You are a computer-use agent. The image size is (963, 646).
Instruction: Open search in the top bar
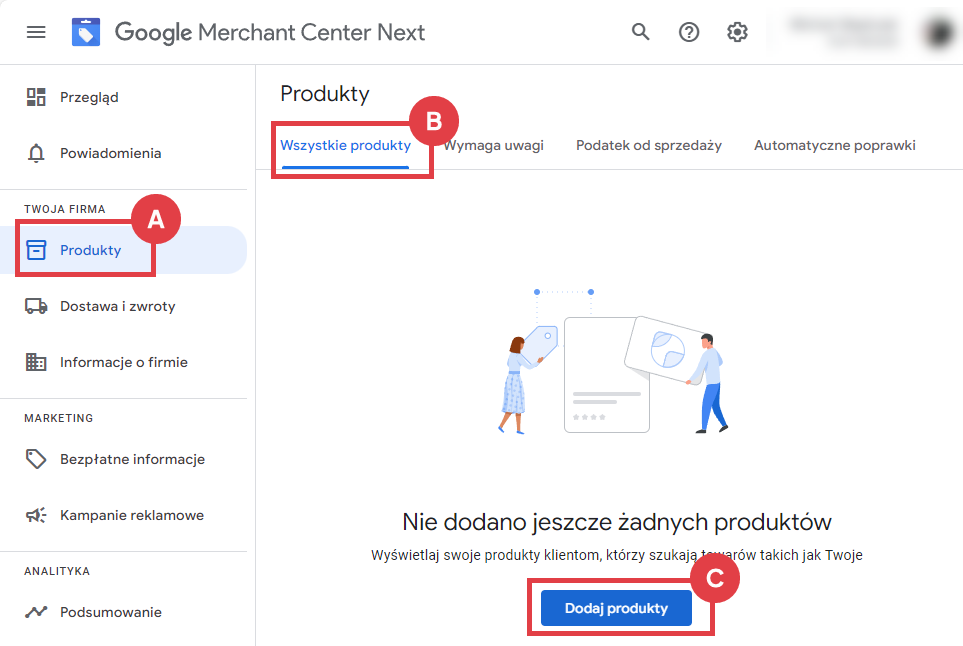640,31
